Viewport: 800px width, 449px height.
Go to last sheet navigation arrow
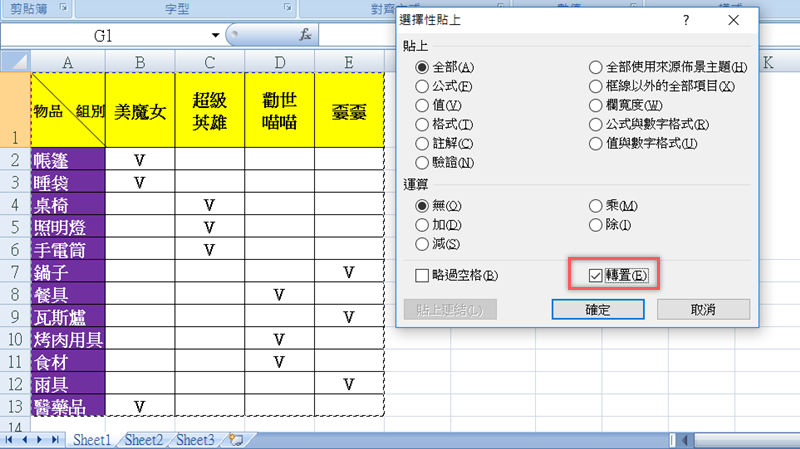click(55, 440)
